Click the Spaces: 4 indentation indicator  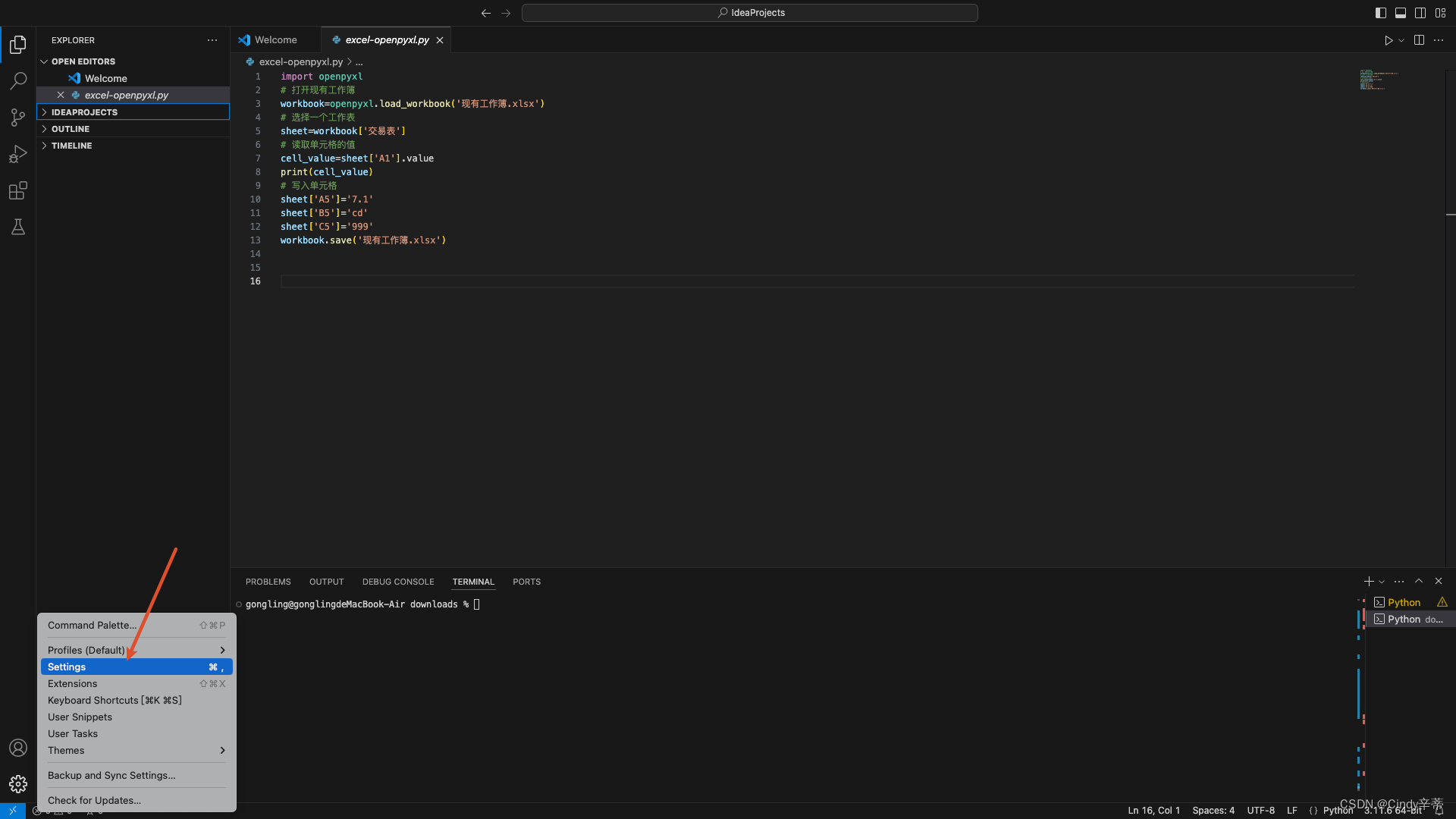[1214, 810]
